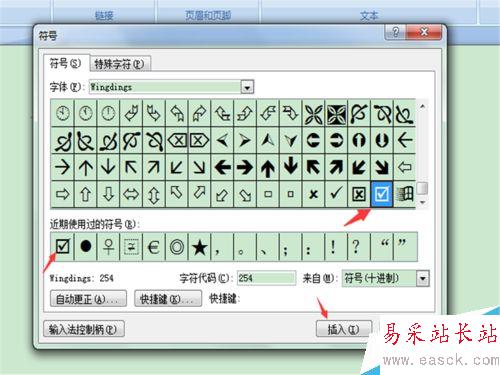The image size is (500, 375).
Task: Select the inverted dark leaf ornament symbol
Action: pos(336,113)
